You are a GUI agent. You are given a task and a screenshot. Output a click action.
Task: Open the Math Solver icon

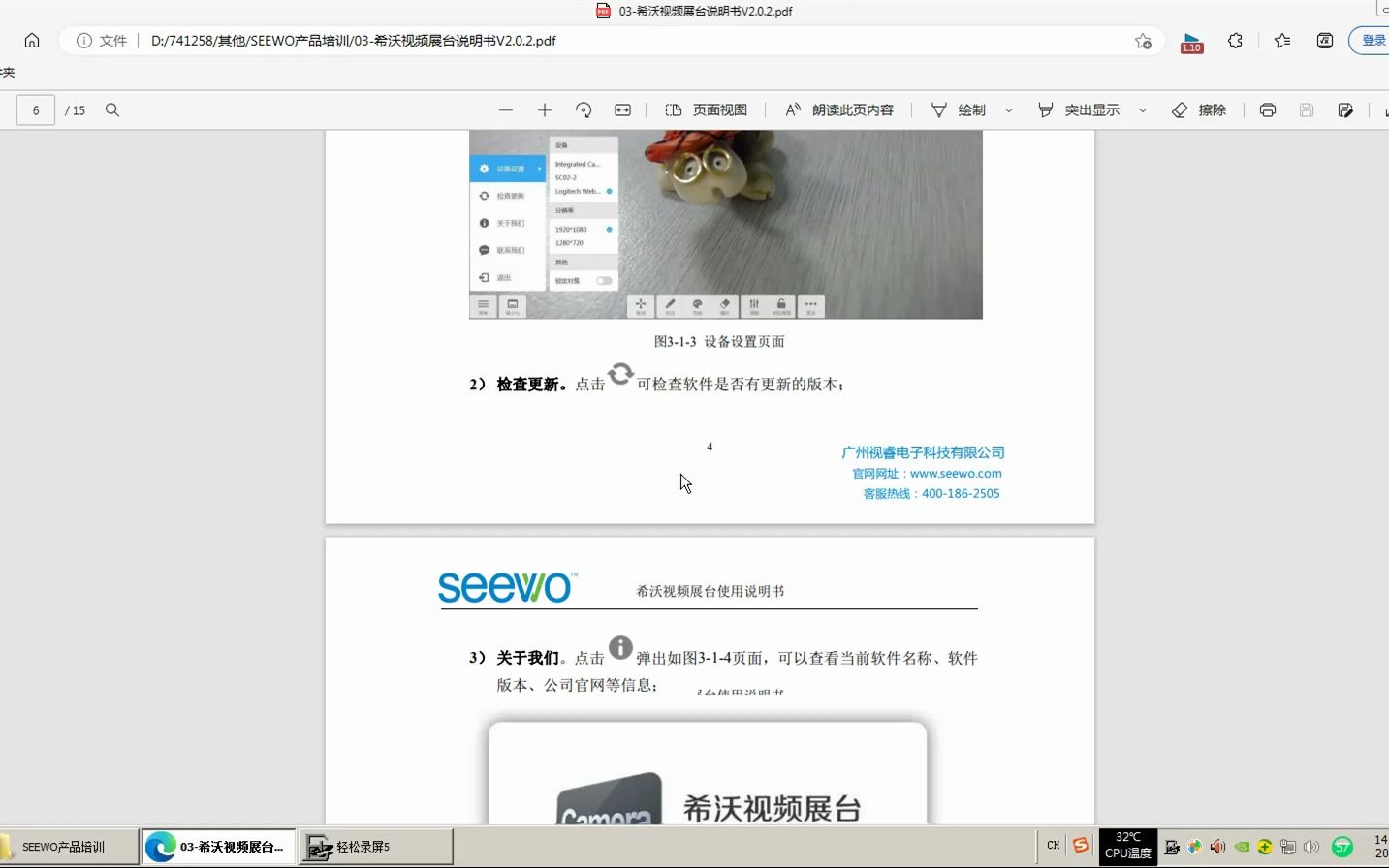1325,41
